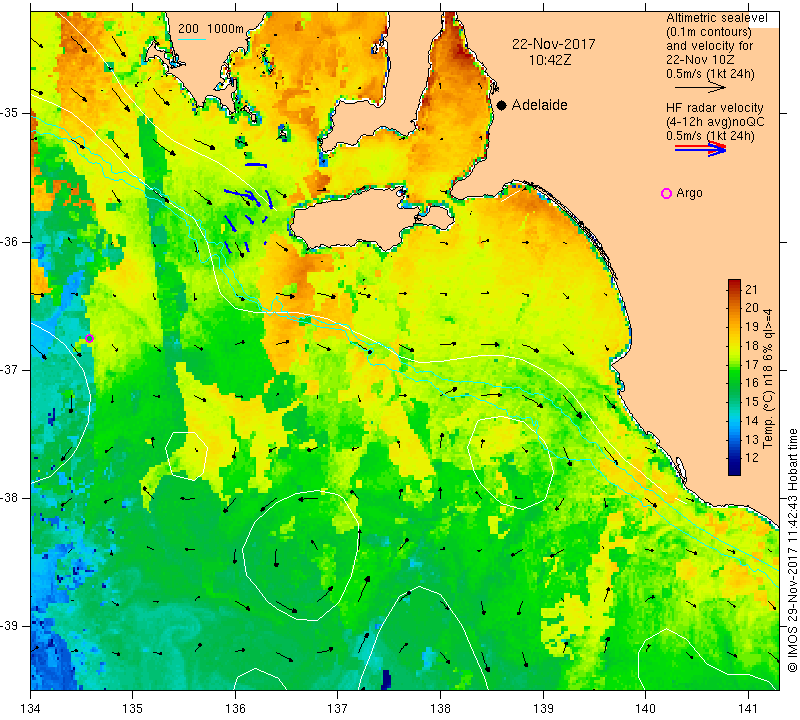Click the time label 10:42Z
800x720 pixels.
click(x=550, y=60)
